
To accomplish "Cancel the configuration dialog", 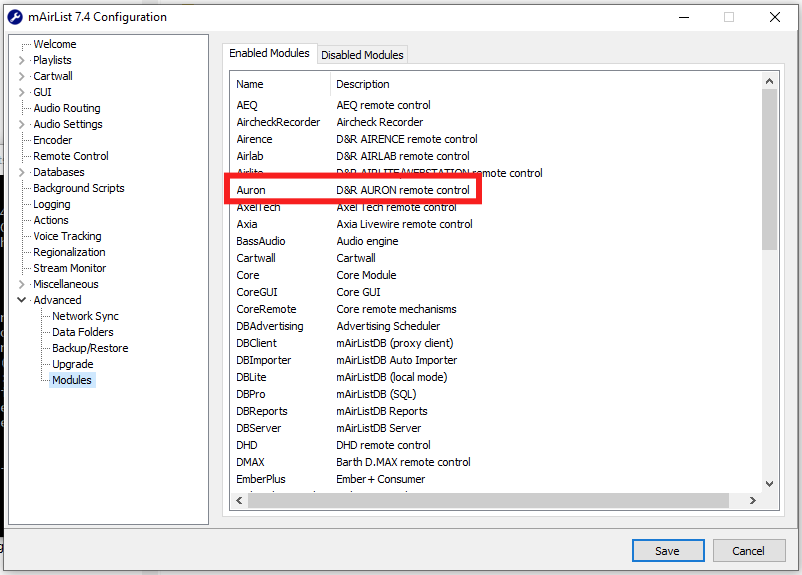I will pos(748,551).
